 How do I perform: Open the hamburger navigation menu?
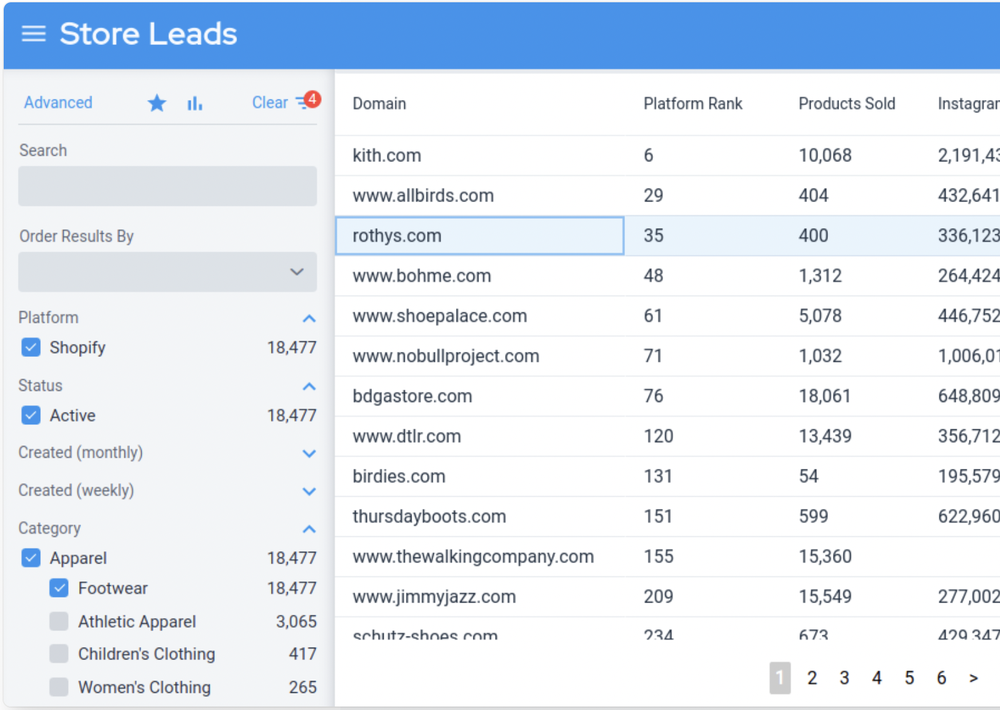pyautogui.click(x=33, y=33)
